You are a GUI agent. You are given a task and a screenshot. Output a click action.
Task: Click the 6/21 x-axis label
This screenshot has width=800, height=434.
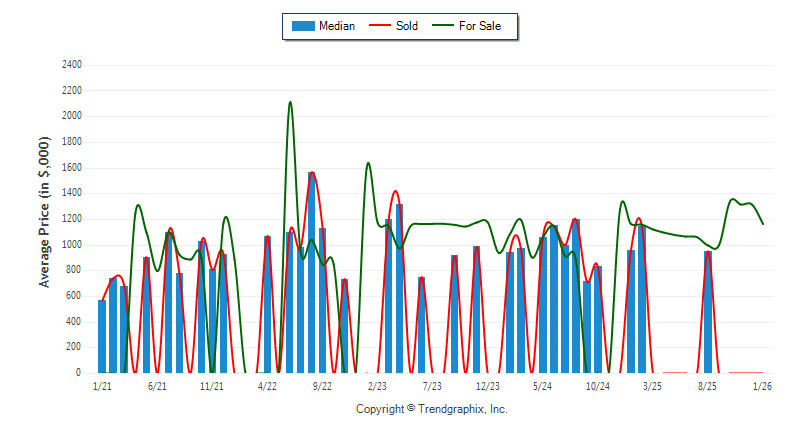pos(157,385)
